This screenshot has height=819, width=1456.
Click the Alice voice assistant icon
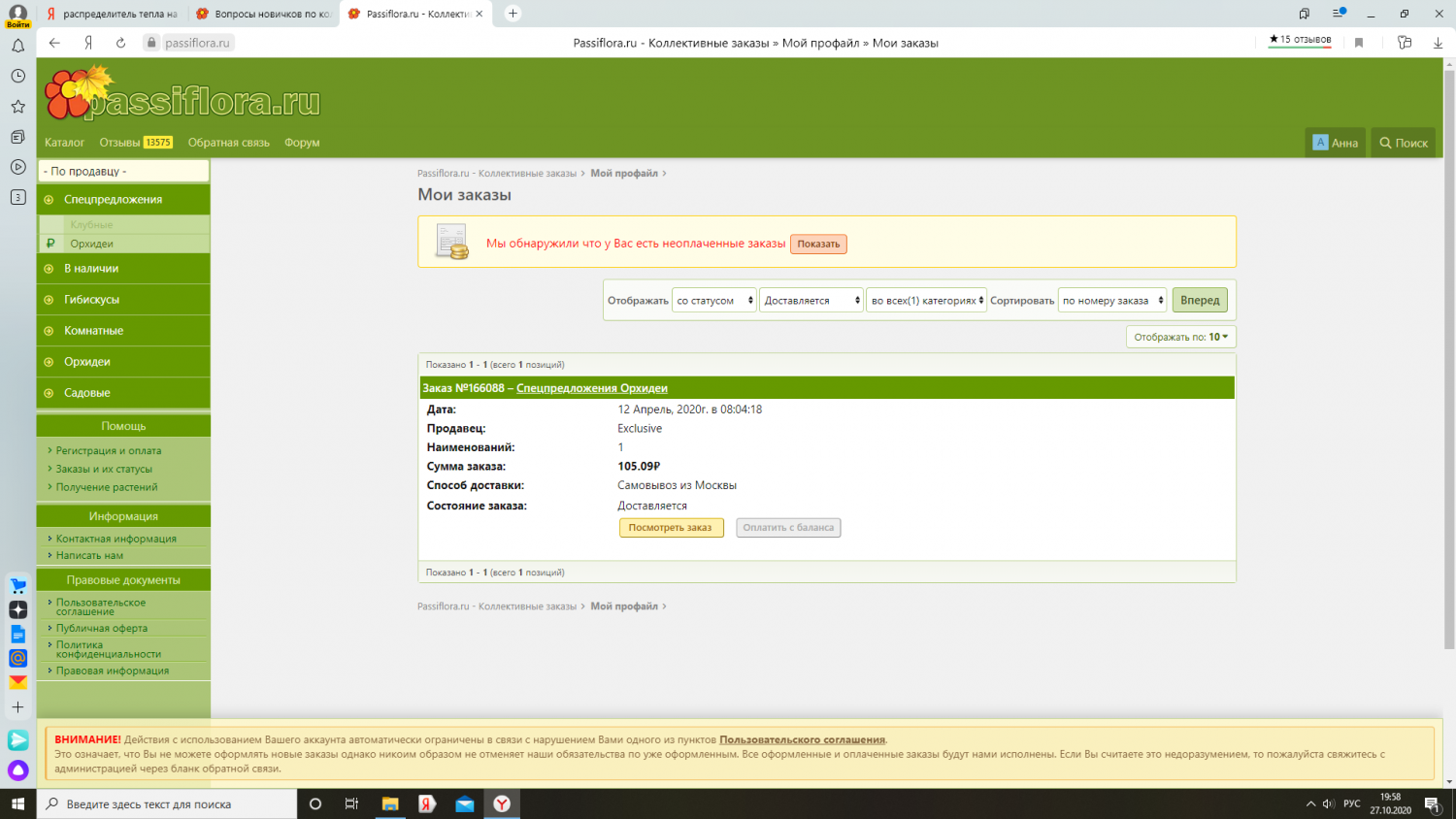click(17, 770)
